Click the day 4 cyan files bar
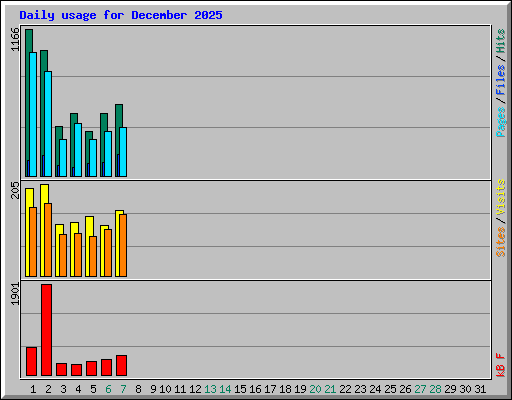This screenshot has width=512, height=400. 78,150
